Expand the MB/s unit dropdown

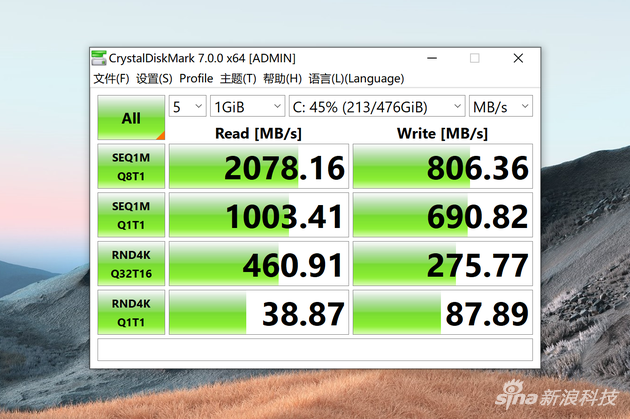501,106
